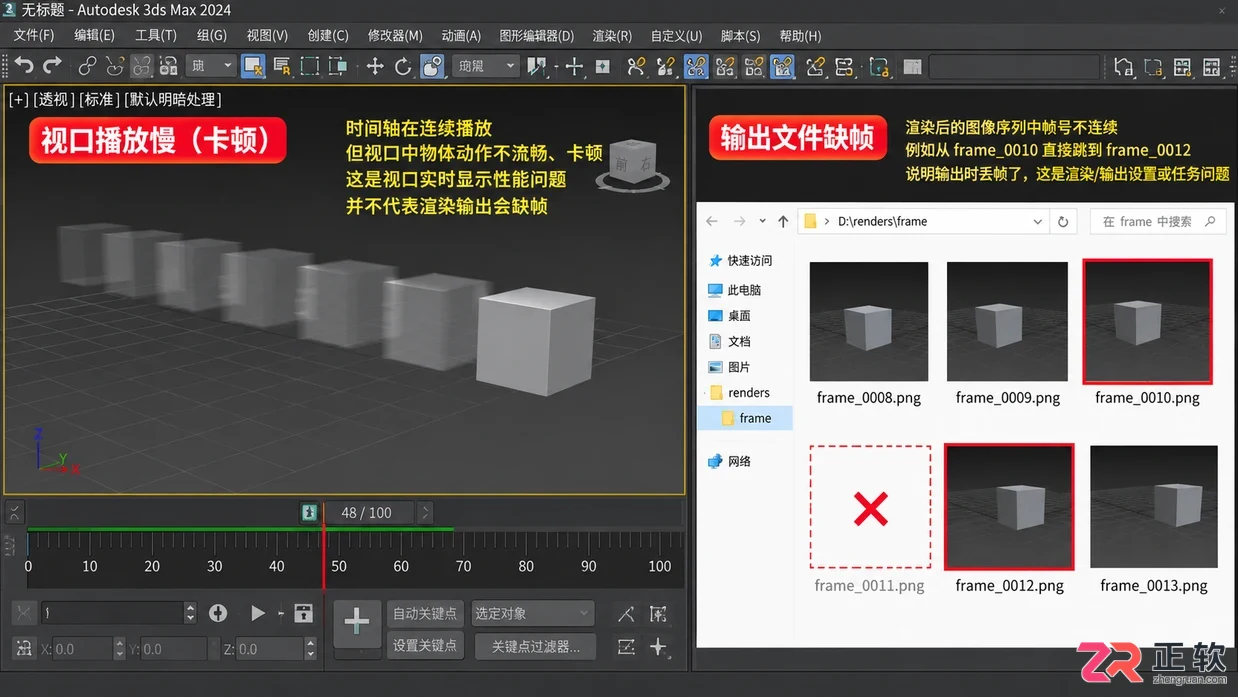Toggle the Selection Lock icon at bottom left
Screen dimensions: 1238x697
[x=24, y=613]
